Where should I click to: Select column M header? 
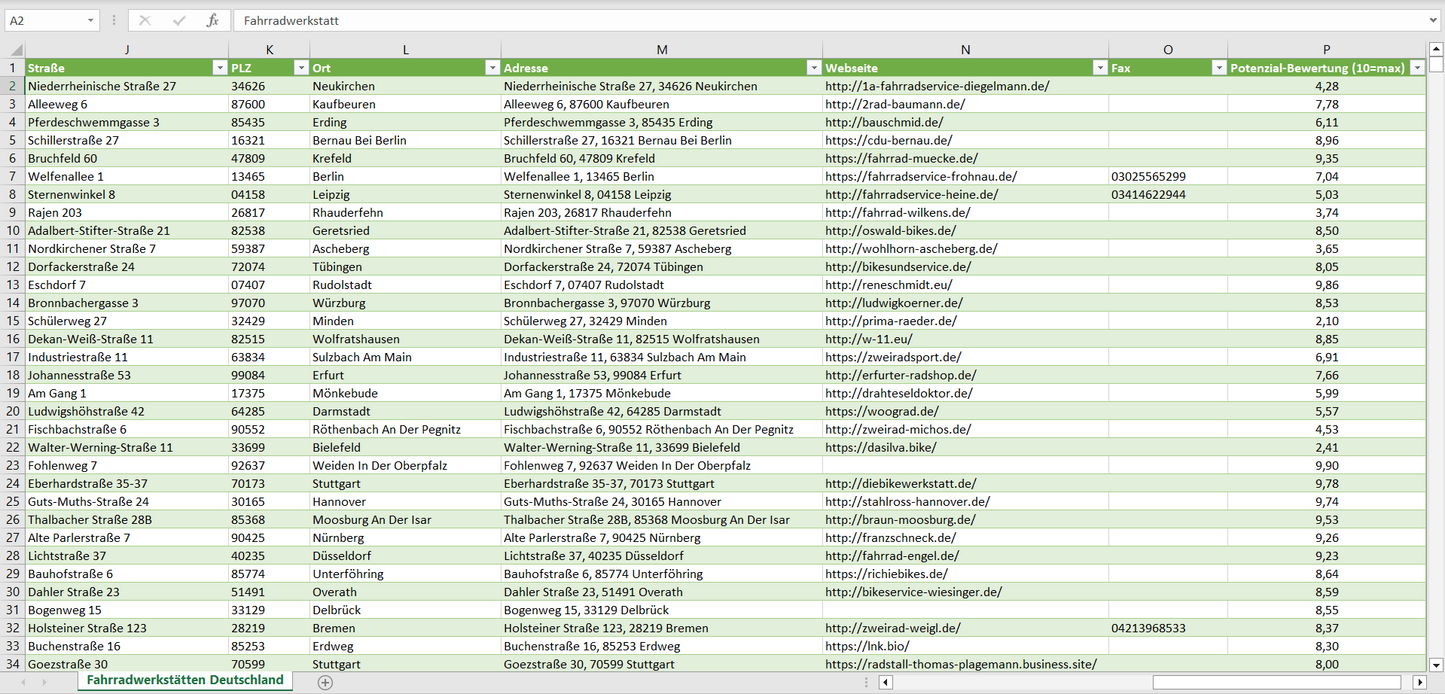click(x=662, y=50)
